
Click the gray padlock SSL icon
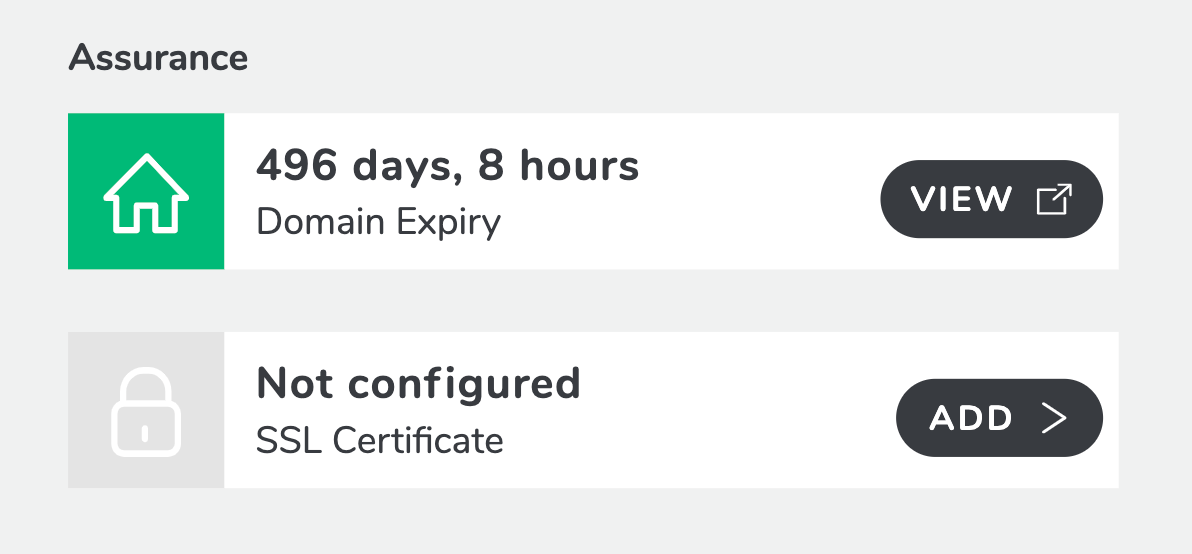146,413
